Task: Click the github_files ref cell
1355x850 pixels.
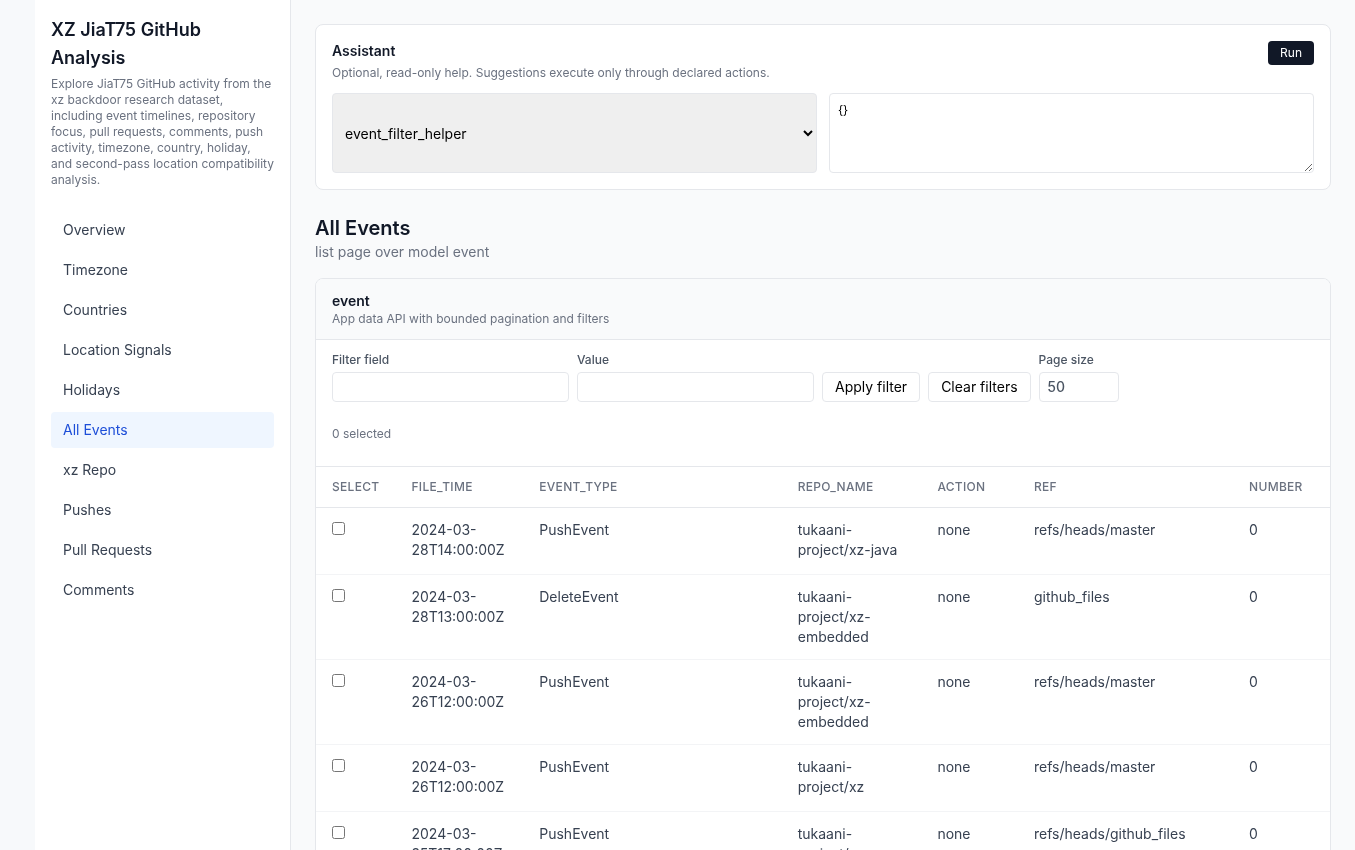Action: pos(1072,597)
